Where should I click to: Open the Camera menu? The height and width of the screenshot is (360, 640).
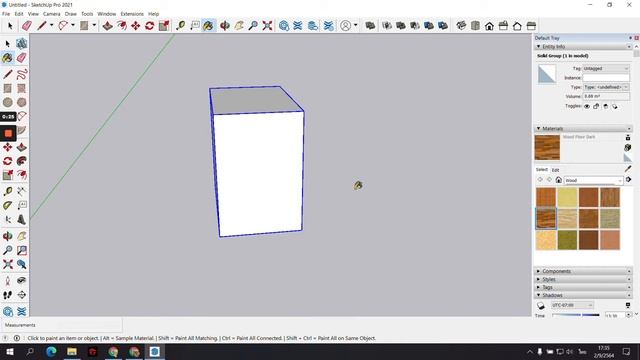(51, 14)
